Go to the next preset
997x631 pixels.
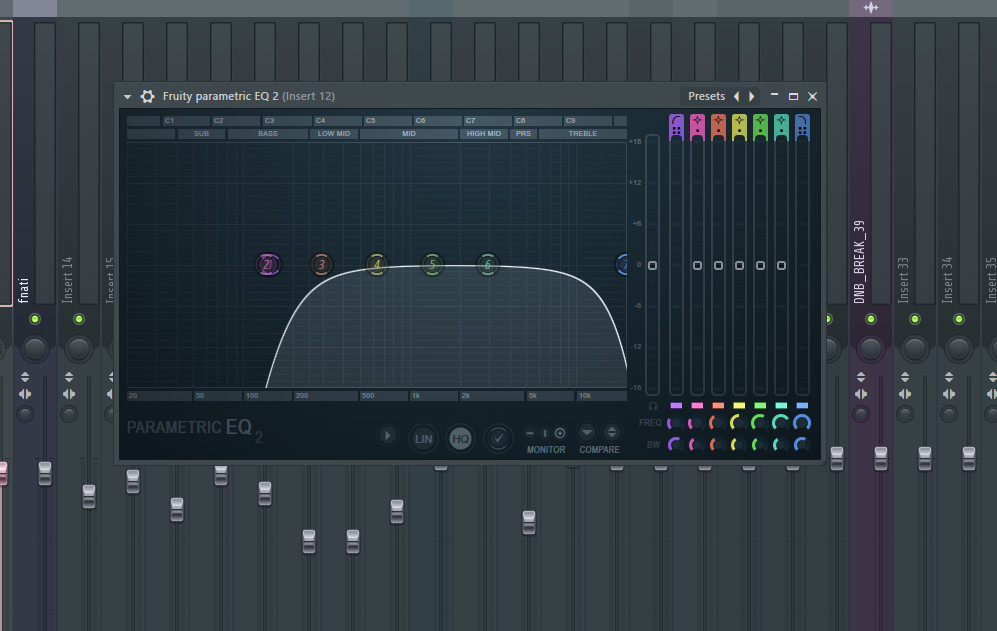click(752, 96)
